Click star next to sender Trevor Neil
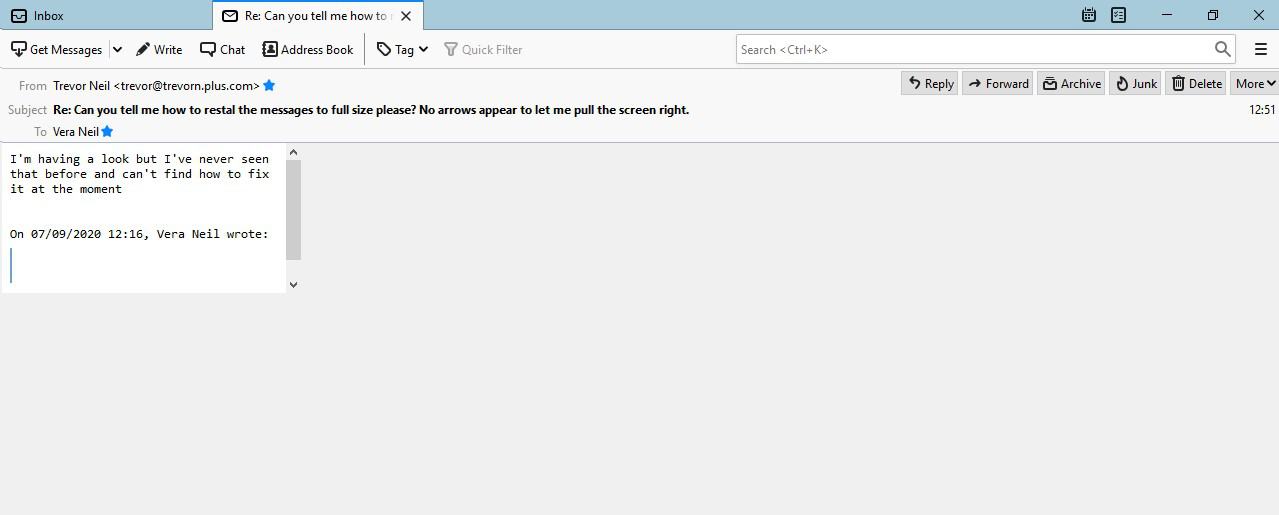Image resolution: width=1279 pixels, height=515 pixels. coord(269,86)
